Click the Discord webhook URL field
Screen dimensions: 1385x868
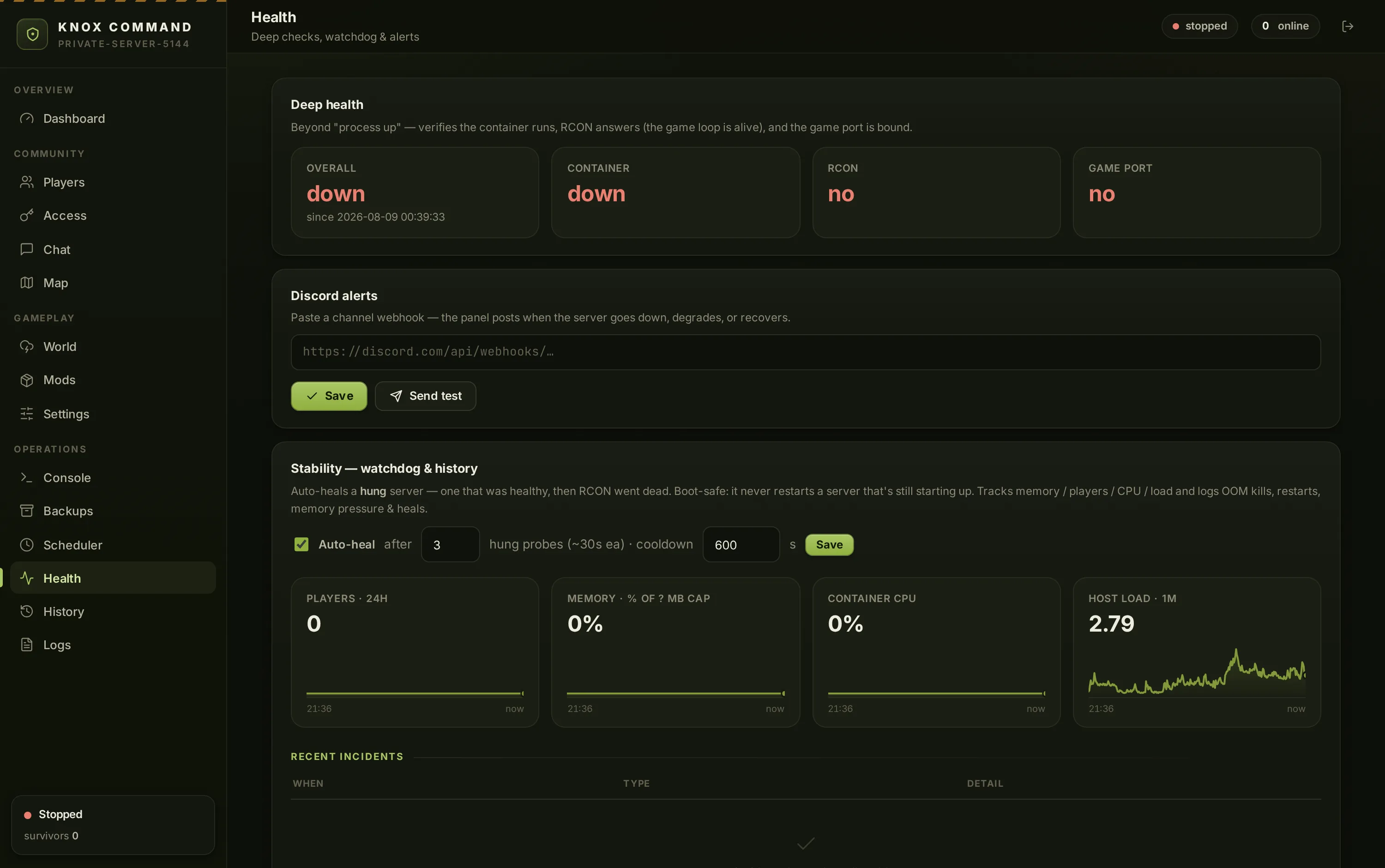pos(805,352)
